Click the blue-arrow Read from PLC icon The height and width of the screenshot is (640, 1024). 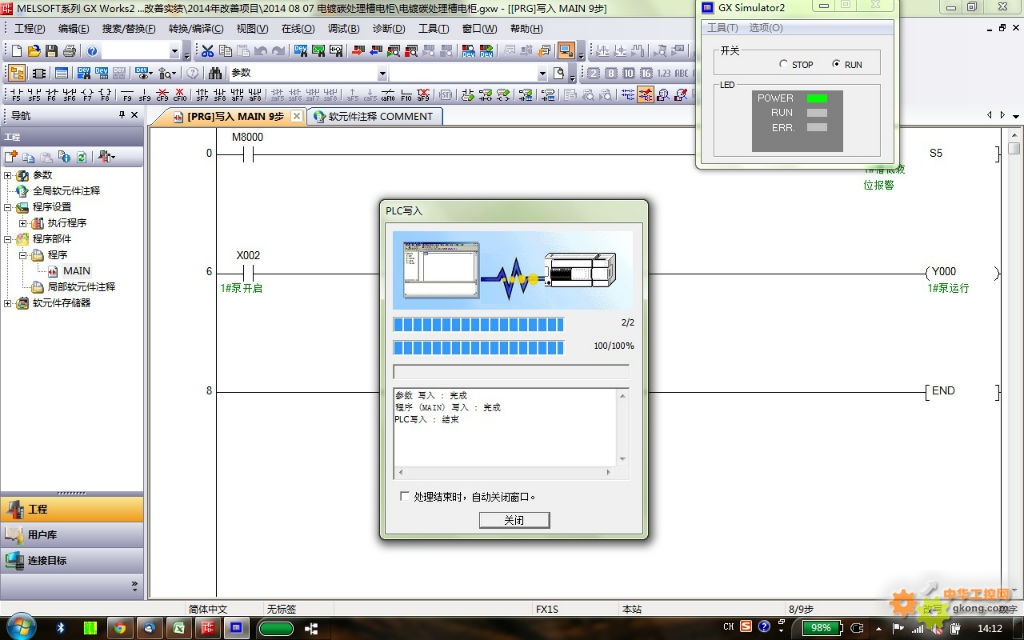376,51
